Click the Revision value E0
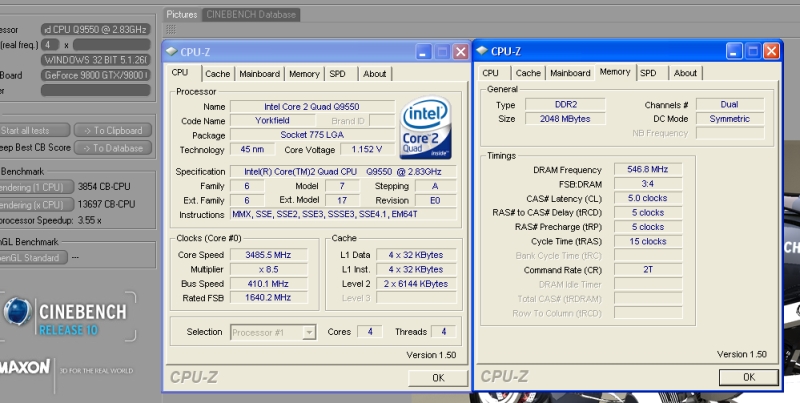 [436, 200]
